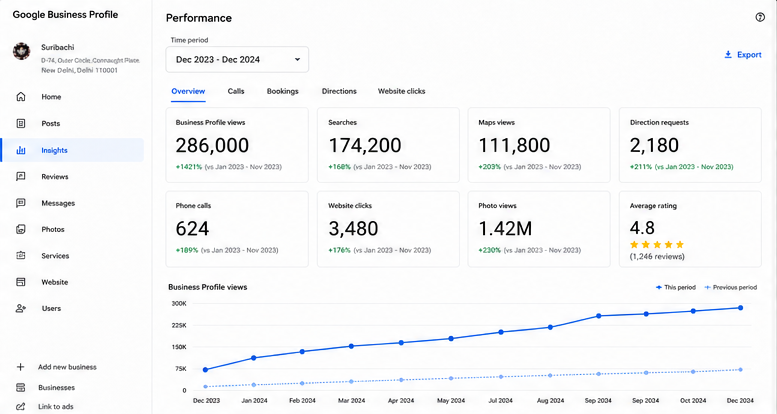This screenshot has width=777, height=414.
Task: Open help via question mark icon
Action: (x=760, y=17)
